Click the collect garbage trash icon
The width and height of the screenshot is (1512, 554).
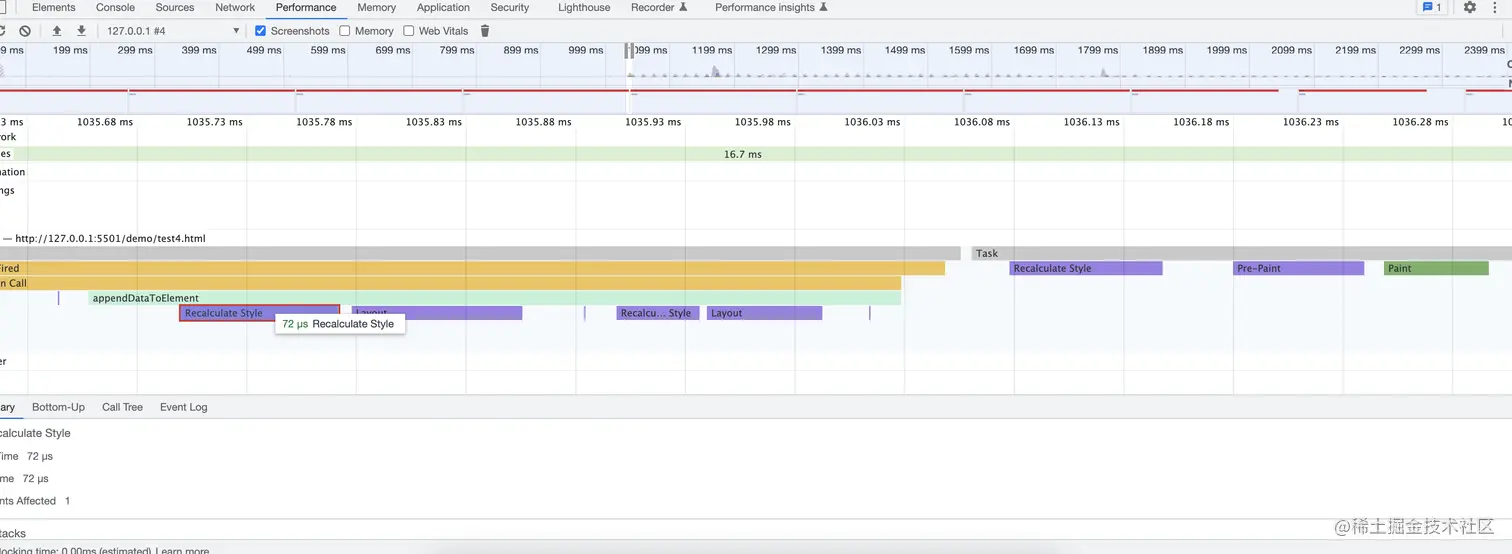click(485, 31)
